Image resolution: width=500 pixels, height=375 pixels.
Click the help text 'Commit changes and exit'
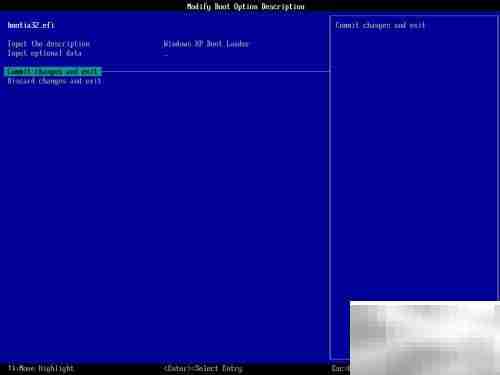pos(380,25)
